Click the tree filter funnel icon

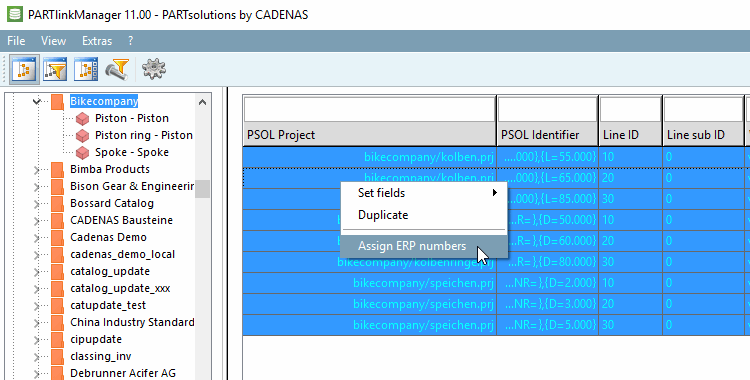[55, 70]
